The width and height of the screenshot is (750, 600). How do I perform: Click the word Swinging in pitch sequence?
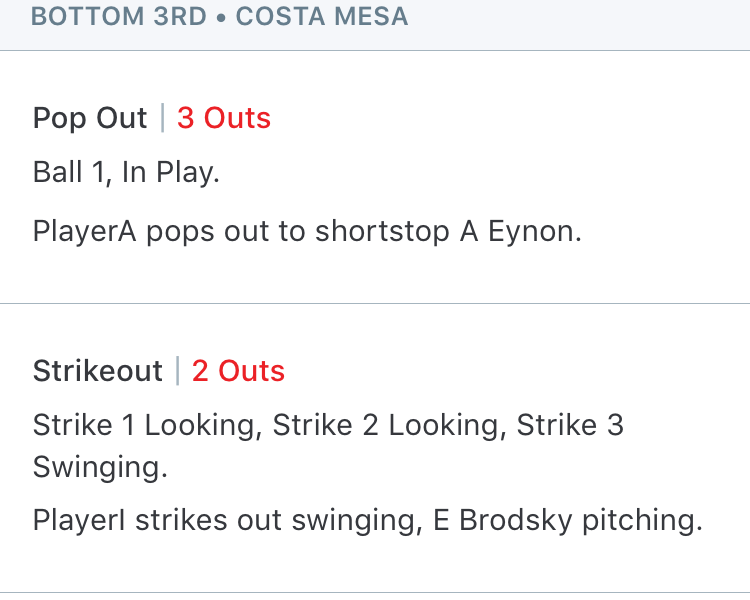click(100, 467)
